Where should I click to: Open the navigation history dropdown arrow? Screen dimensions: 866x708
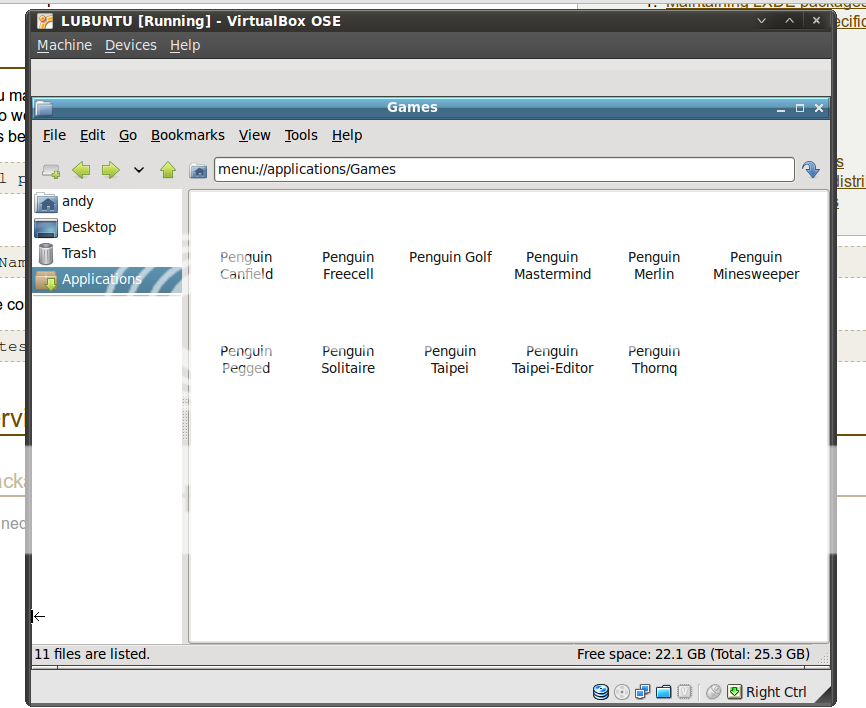pyautogui.click(x=139, y=171)
